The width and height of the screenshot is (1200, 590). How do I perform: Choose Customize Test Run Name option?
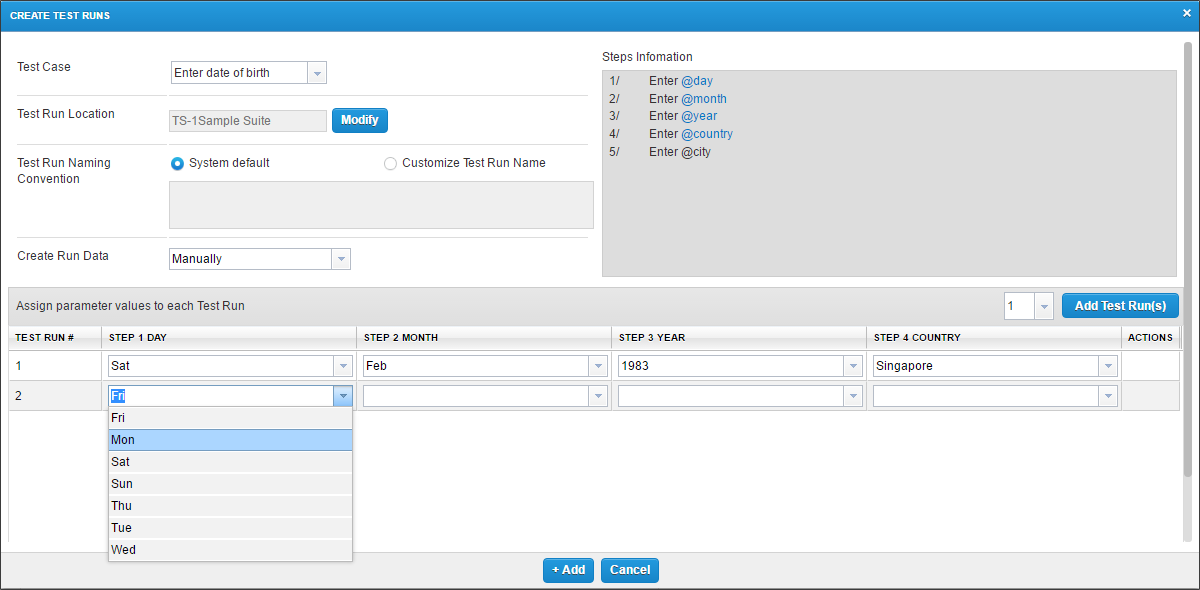[390, 163]
